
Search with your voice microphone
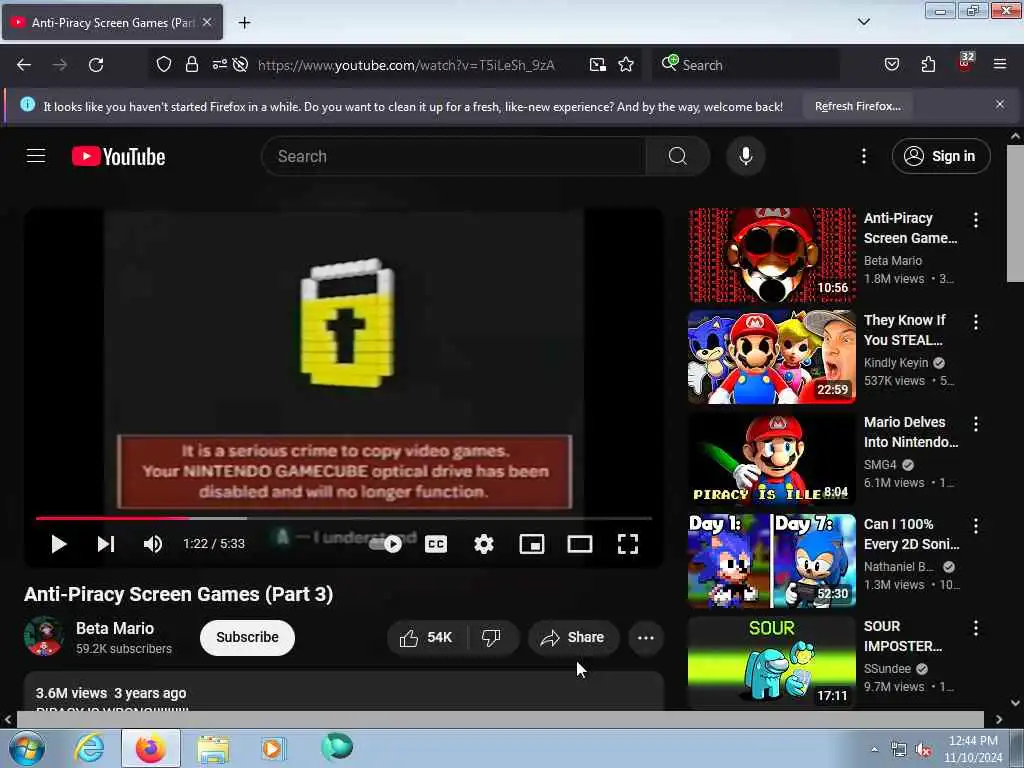coord(745,156)
